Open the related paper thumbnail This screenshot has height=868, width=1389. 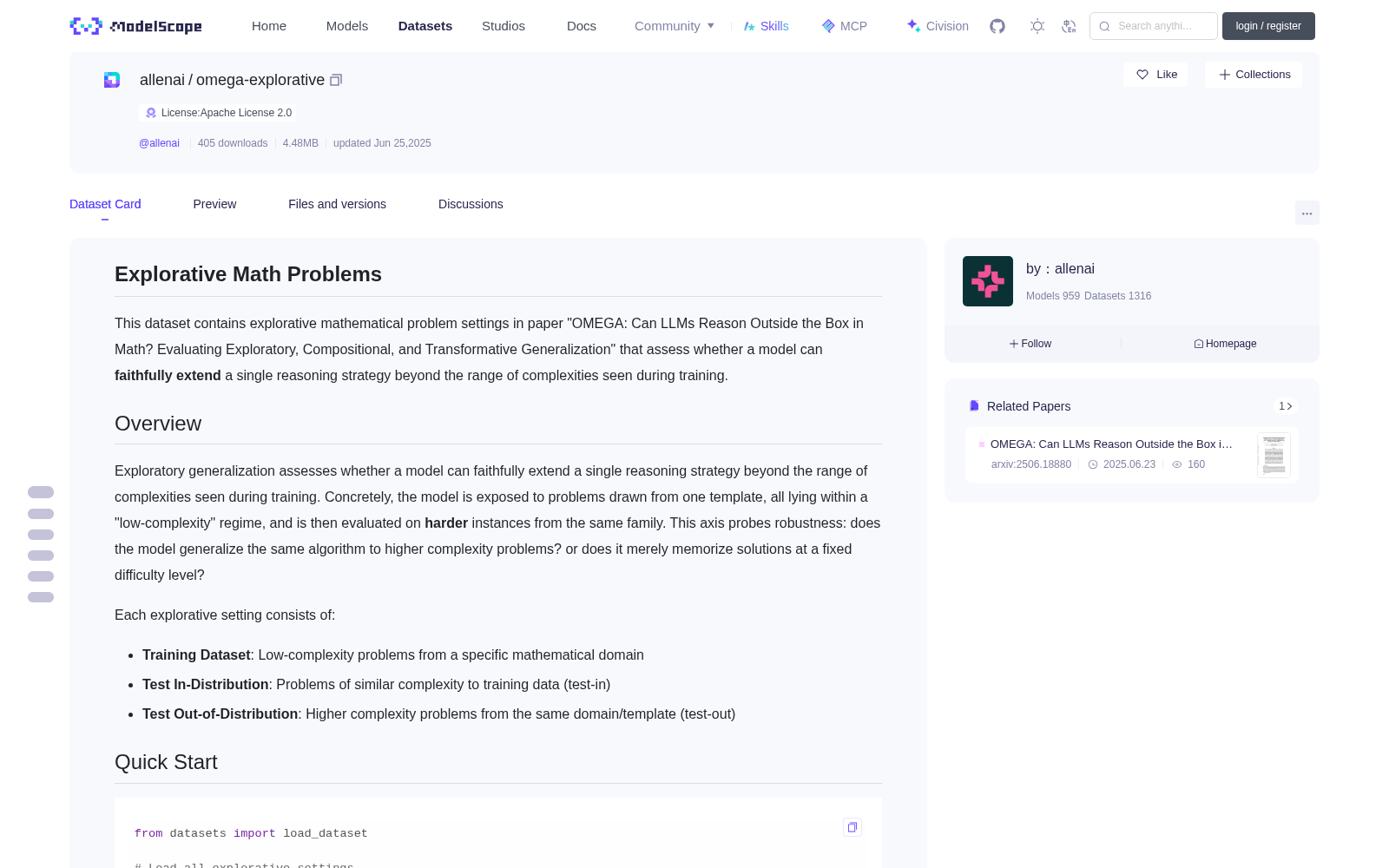(x=1274, y=455)
